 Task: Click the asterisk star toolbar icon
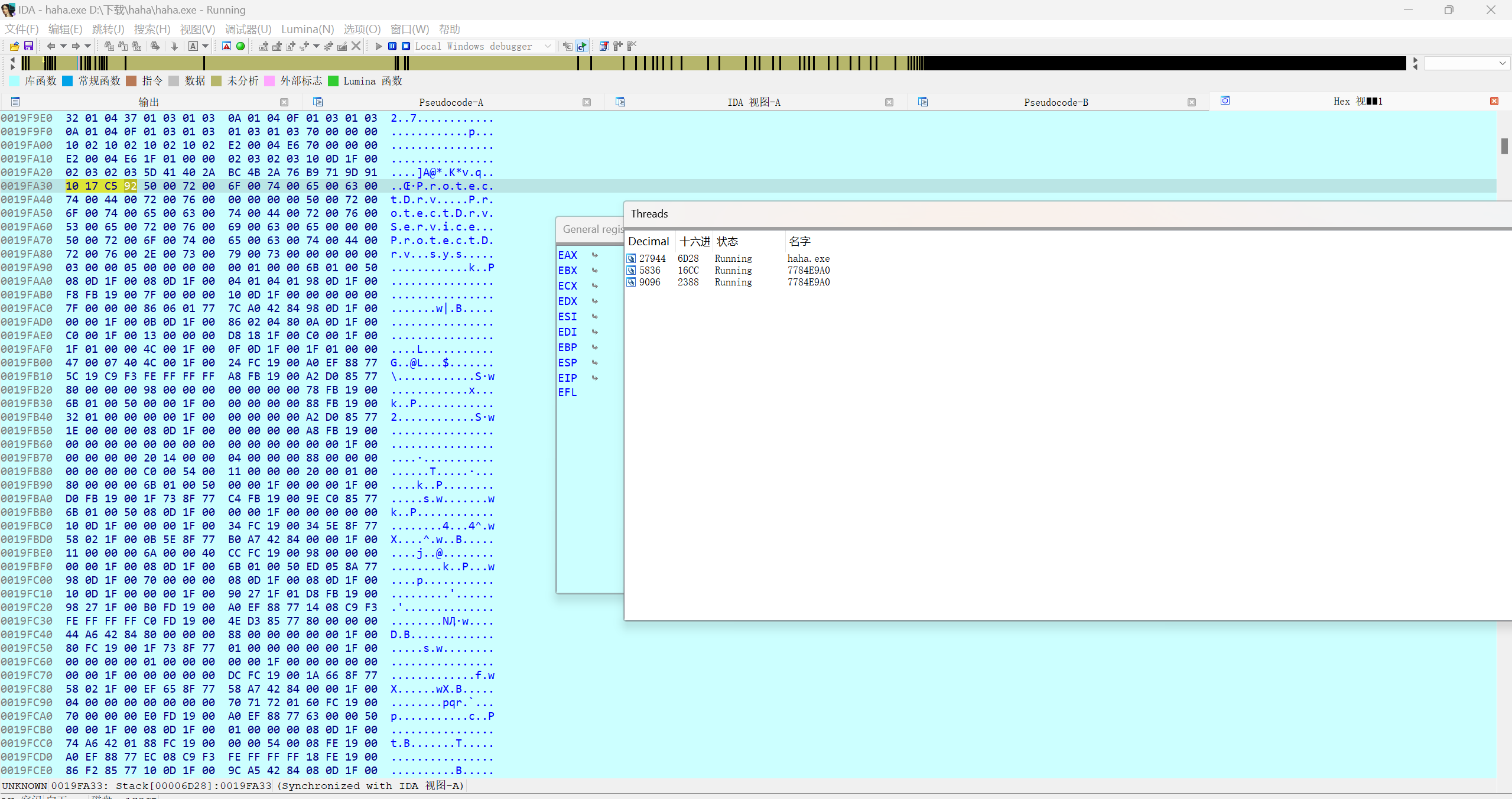[329, 46]
